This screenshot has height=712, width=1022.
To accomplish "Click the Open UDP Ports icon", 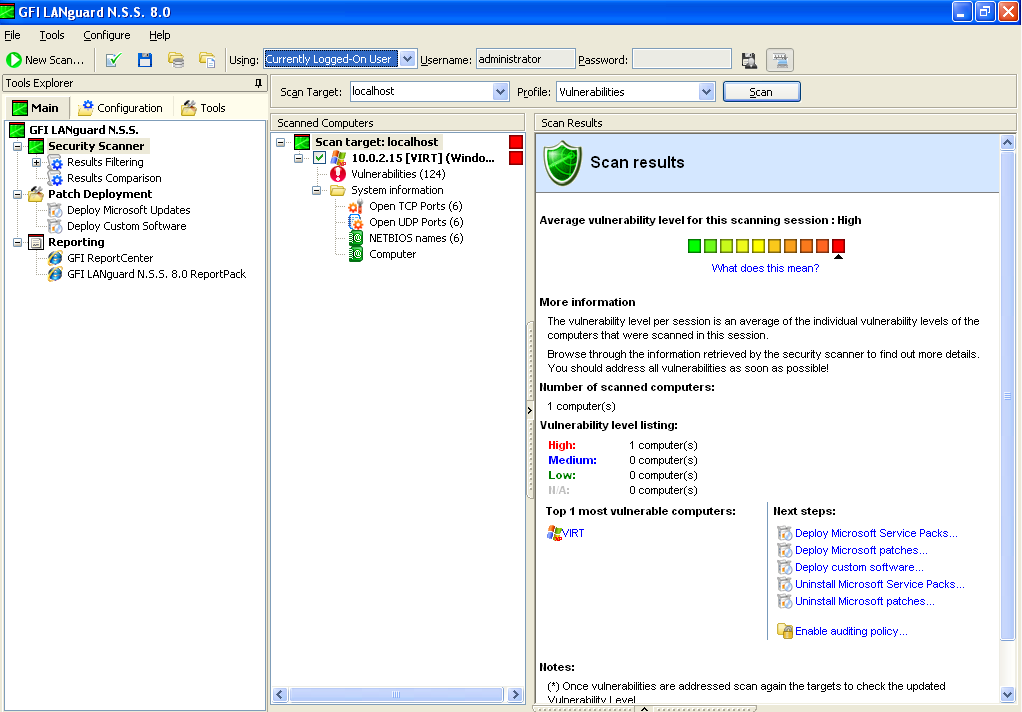I will [x=355, y=222].
